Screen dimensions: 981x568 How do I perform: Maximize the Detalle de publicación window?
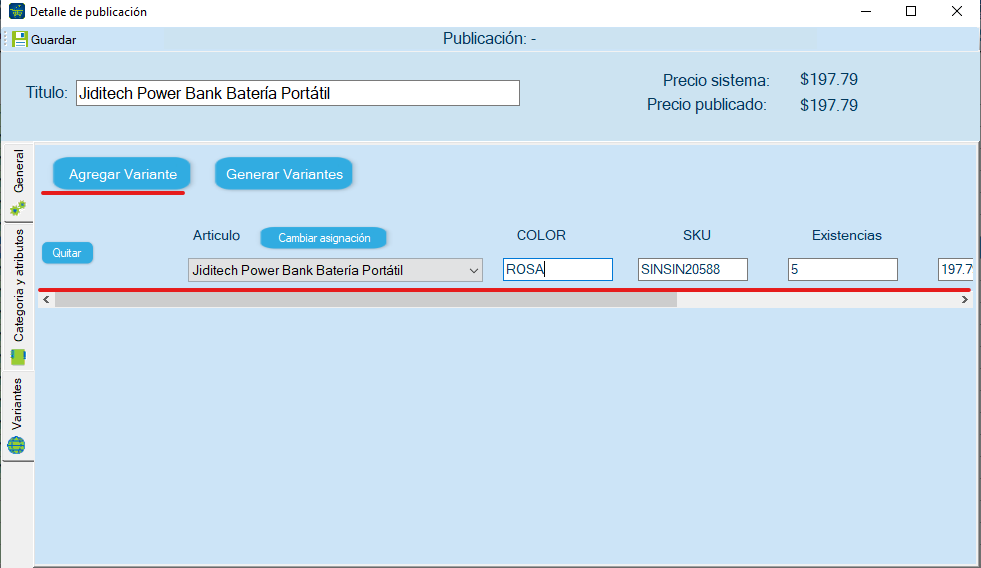911,11
